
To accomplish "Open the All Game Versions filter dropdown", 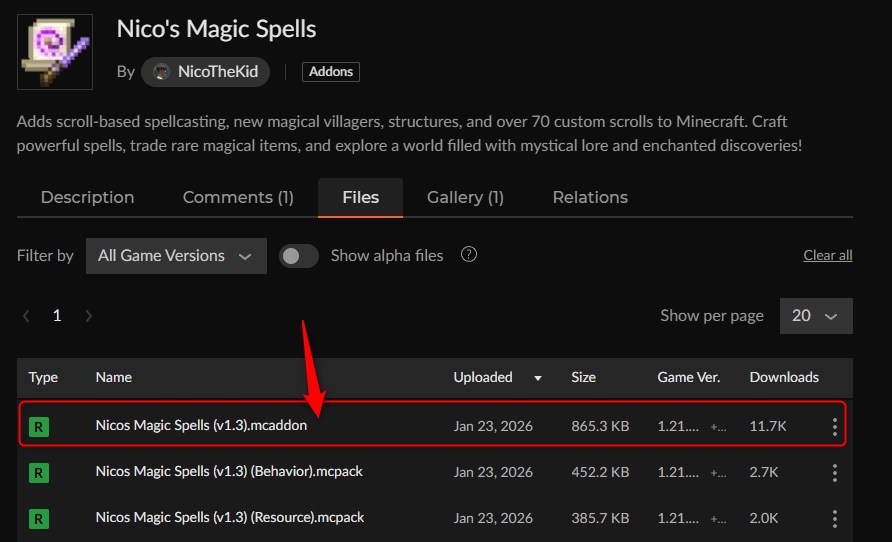I will tap(176, 256).
